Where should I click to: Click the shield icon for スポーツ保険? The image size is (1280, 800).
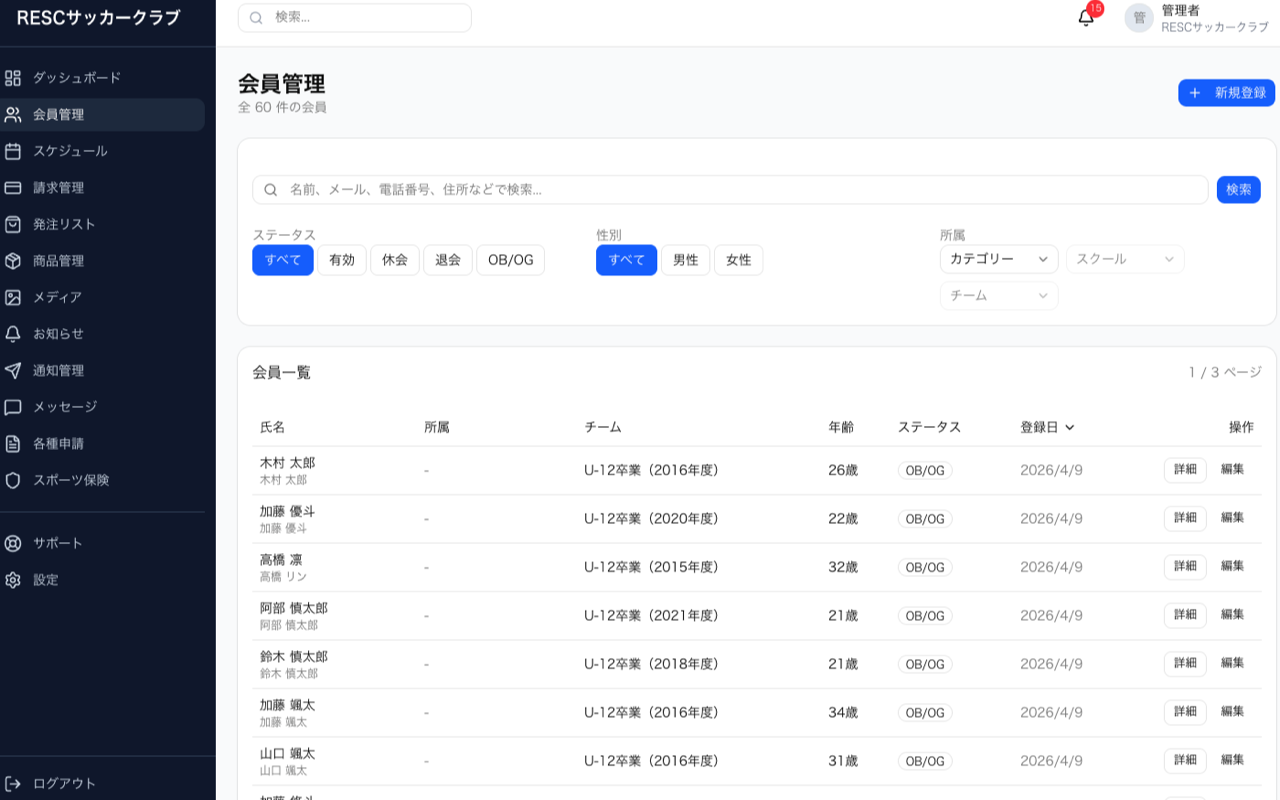pos(13,480)
